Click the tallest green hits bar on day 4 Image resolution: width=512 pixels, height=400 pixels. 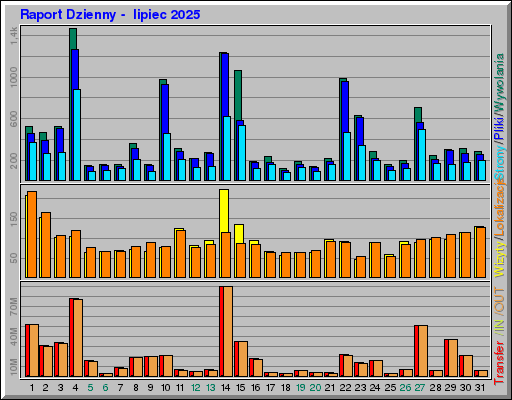(x=73, y=39)
